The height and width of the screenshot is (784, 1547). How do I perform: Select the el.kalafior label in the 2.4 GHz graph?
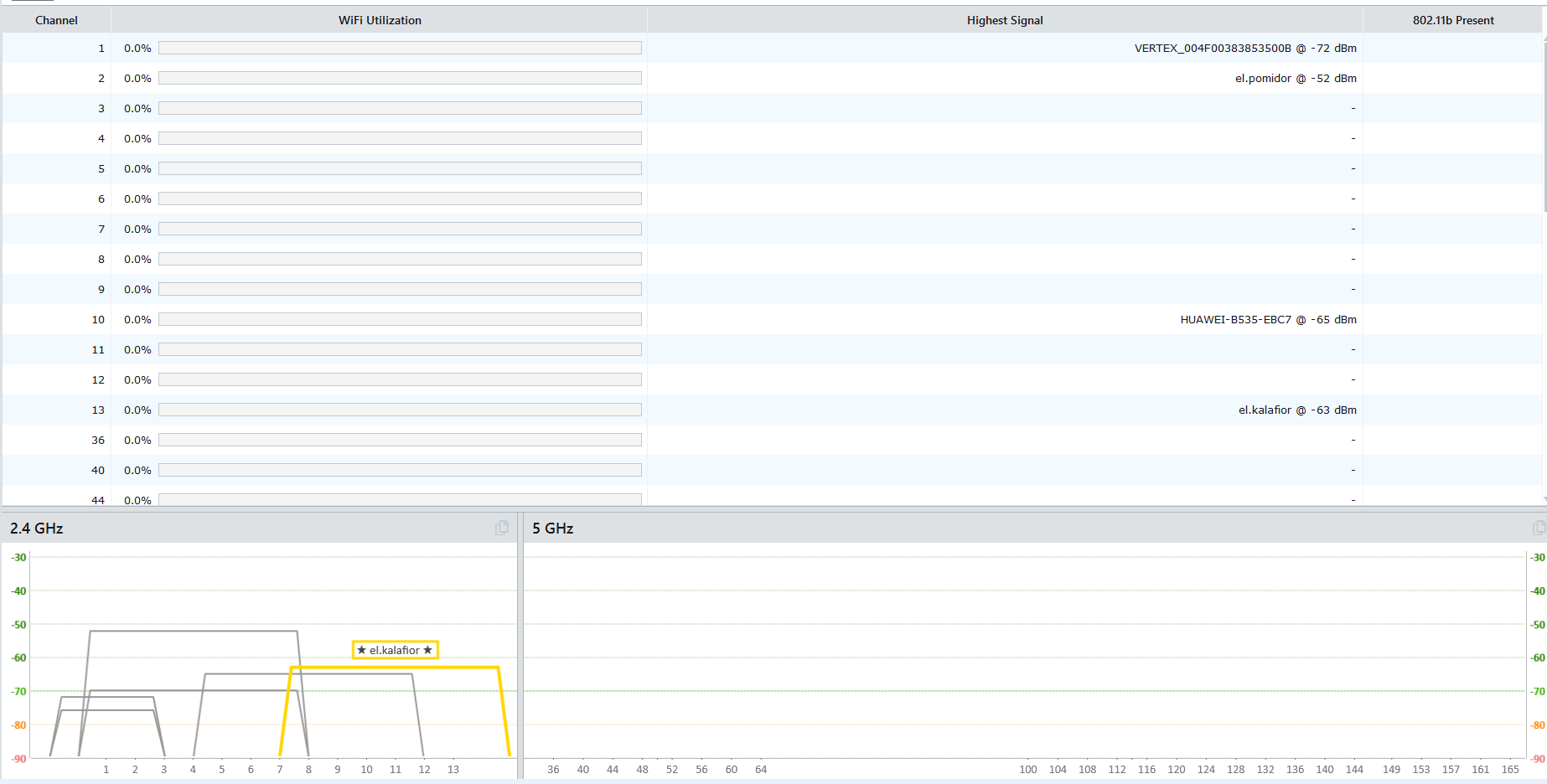pyautogui.click(x=395, y=650)
